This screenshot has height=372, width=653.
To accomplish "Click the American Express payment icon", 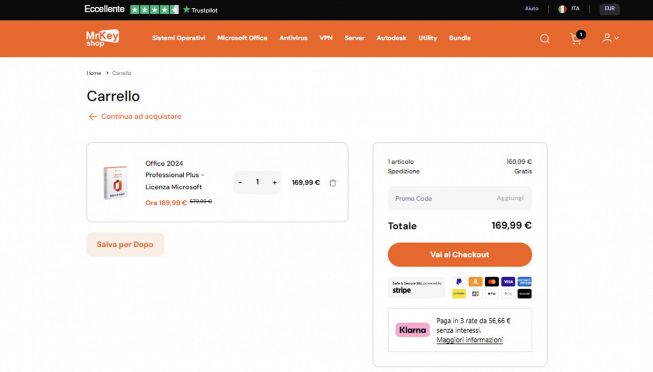I will pos(524,282).
